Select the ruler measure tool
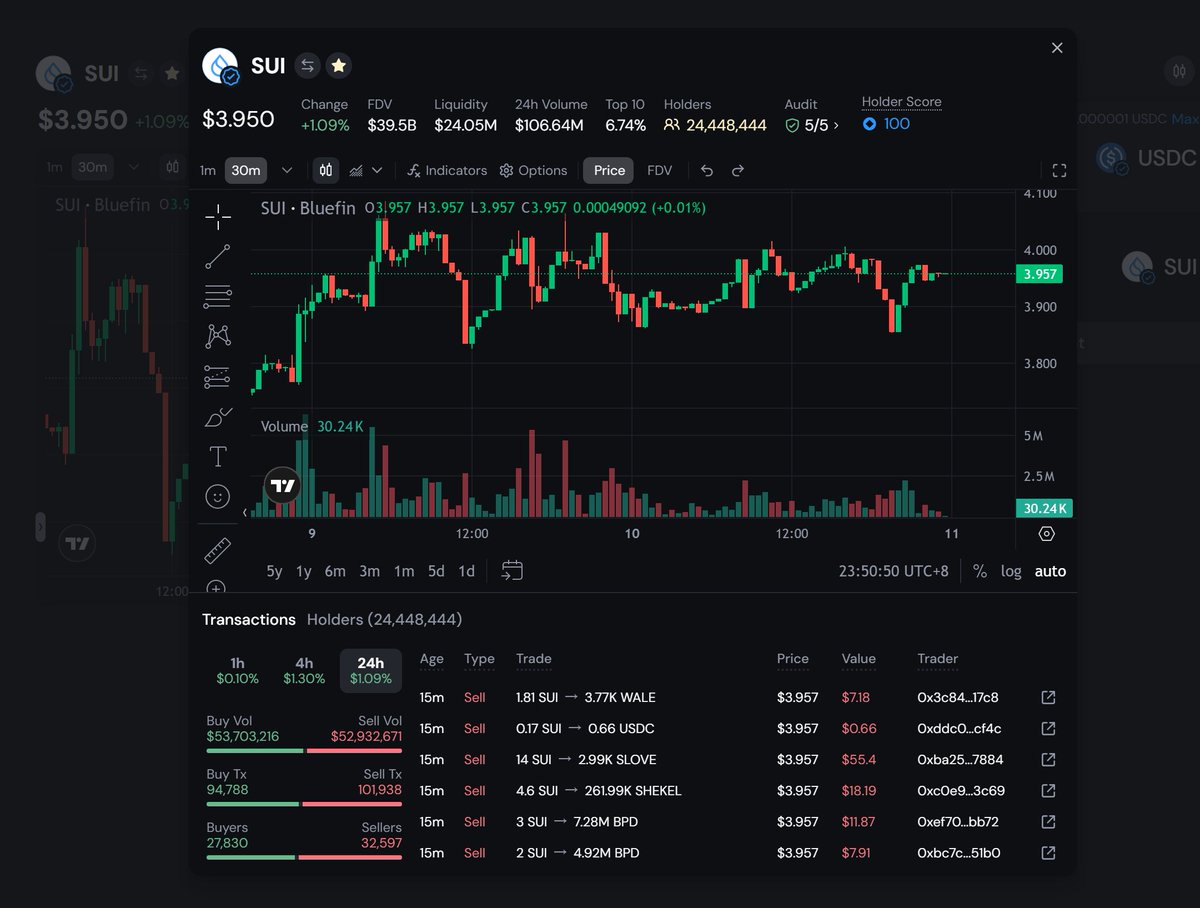 point(217,549)
